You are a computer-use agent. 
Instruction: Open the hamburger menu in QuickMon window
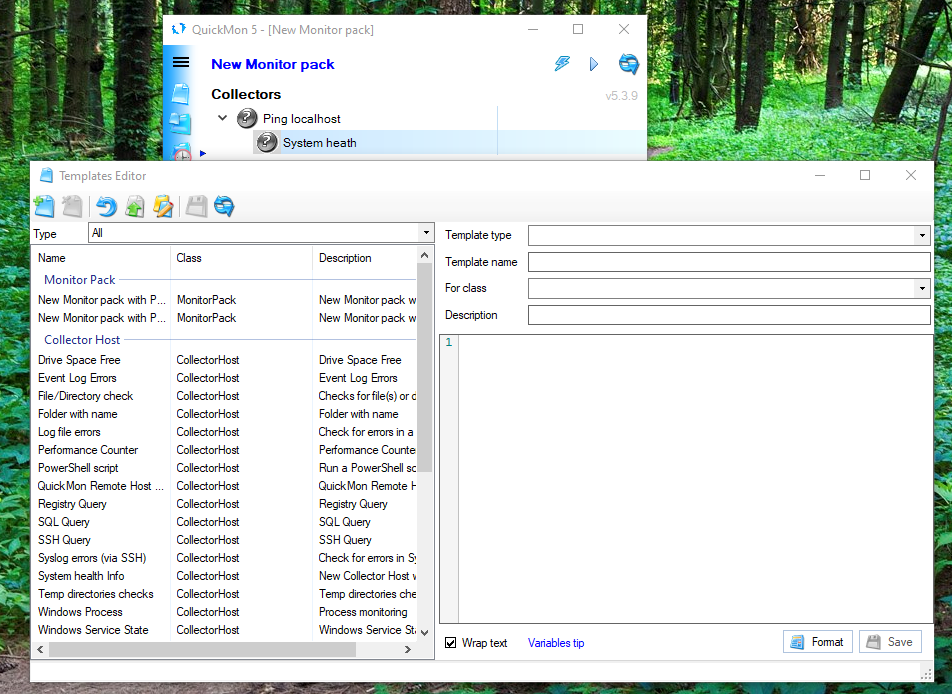[x=181, y=62]
